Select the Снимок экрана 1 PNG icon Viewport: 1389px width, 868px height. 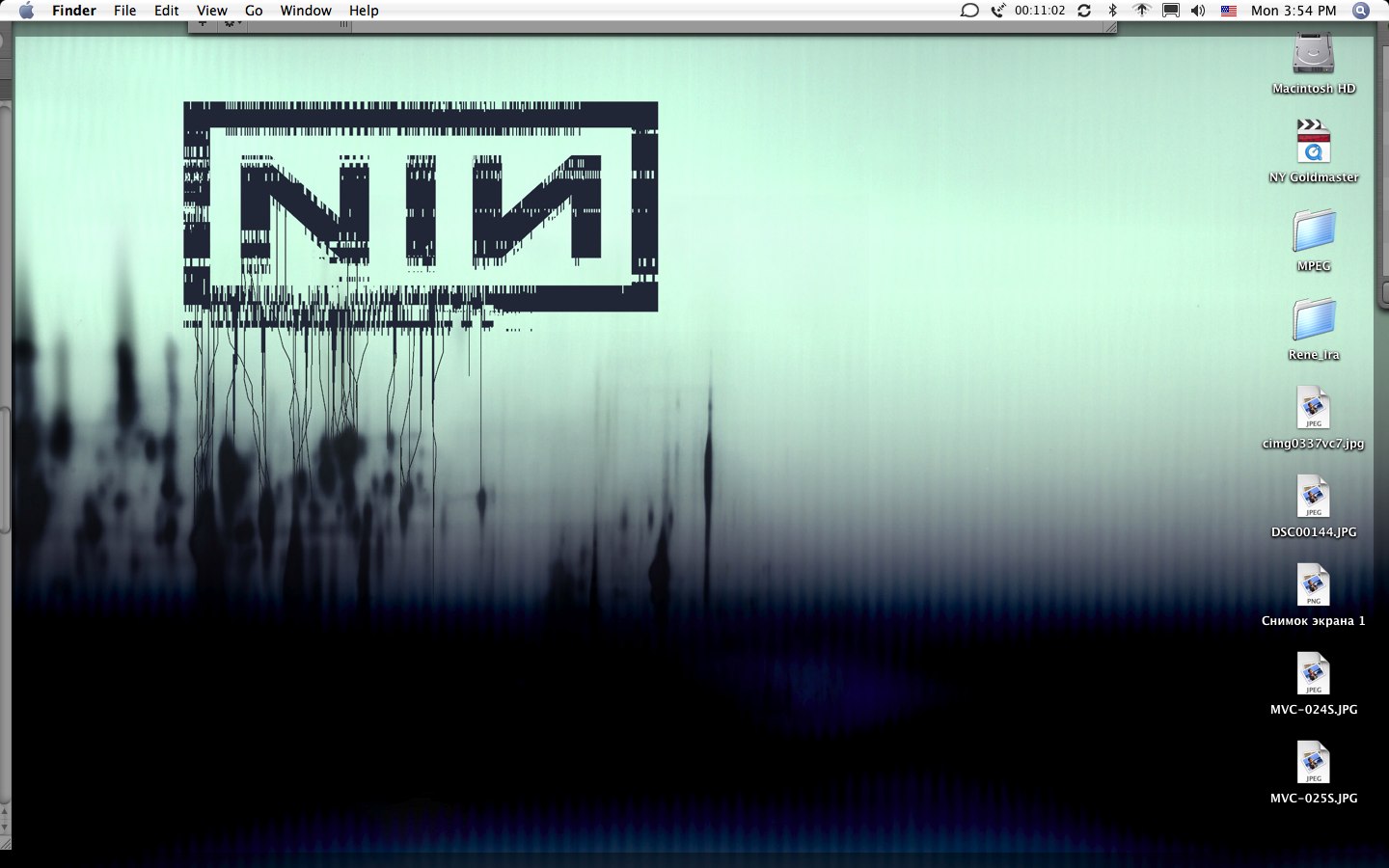pos(1314,585)
